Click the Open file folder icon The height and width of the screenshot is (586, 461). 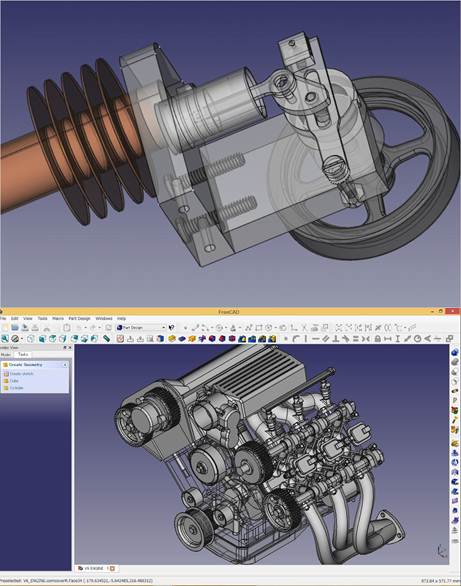[x=15, y=327]
